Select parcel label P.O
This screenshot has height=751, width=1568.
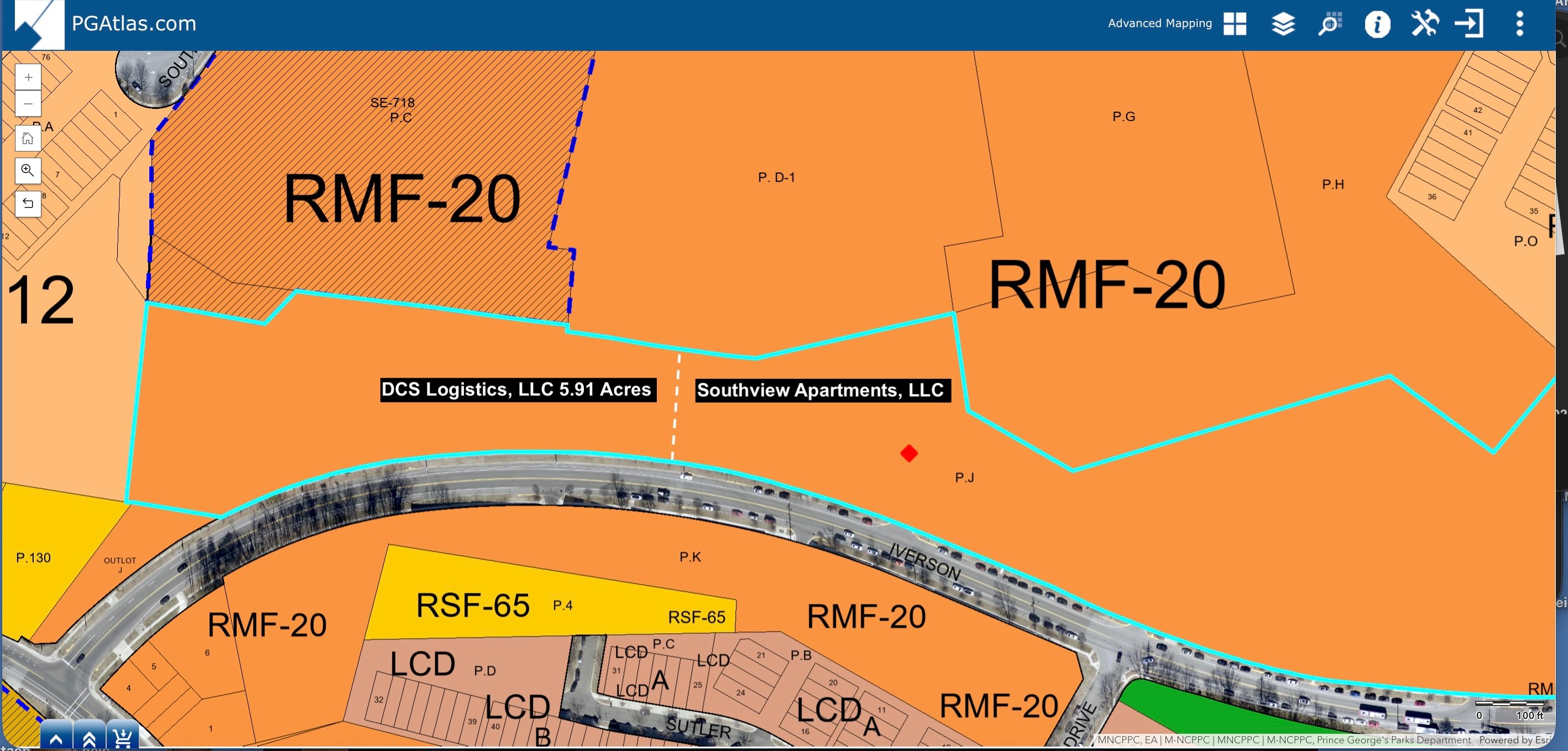pos(1525,241)
